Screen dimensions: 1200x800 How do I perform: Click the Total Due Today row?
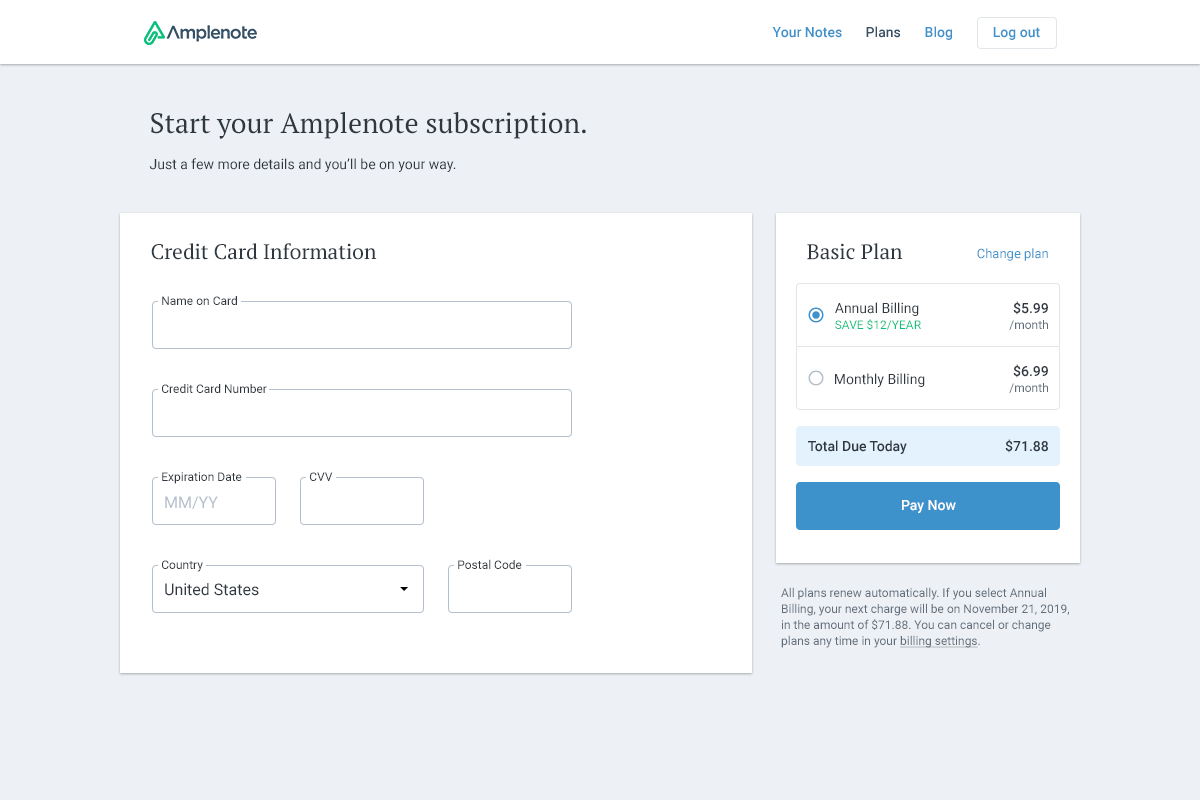[927, 446]
